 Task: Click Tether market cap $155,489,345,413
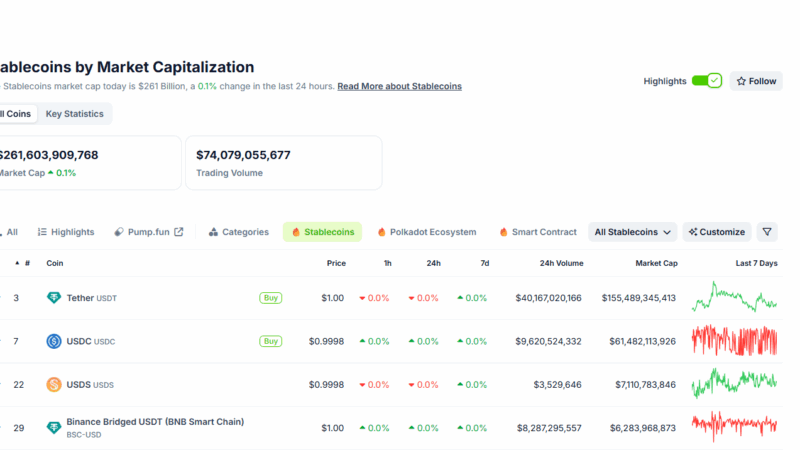(x=639, y=298)
